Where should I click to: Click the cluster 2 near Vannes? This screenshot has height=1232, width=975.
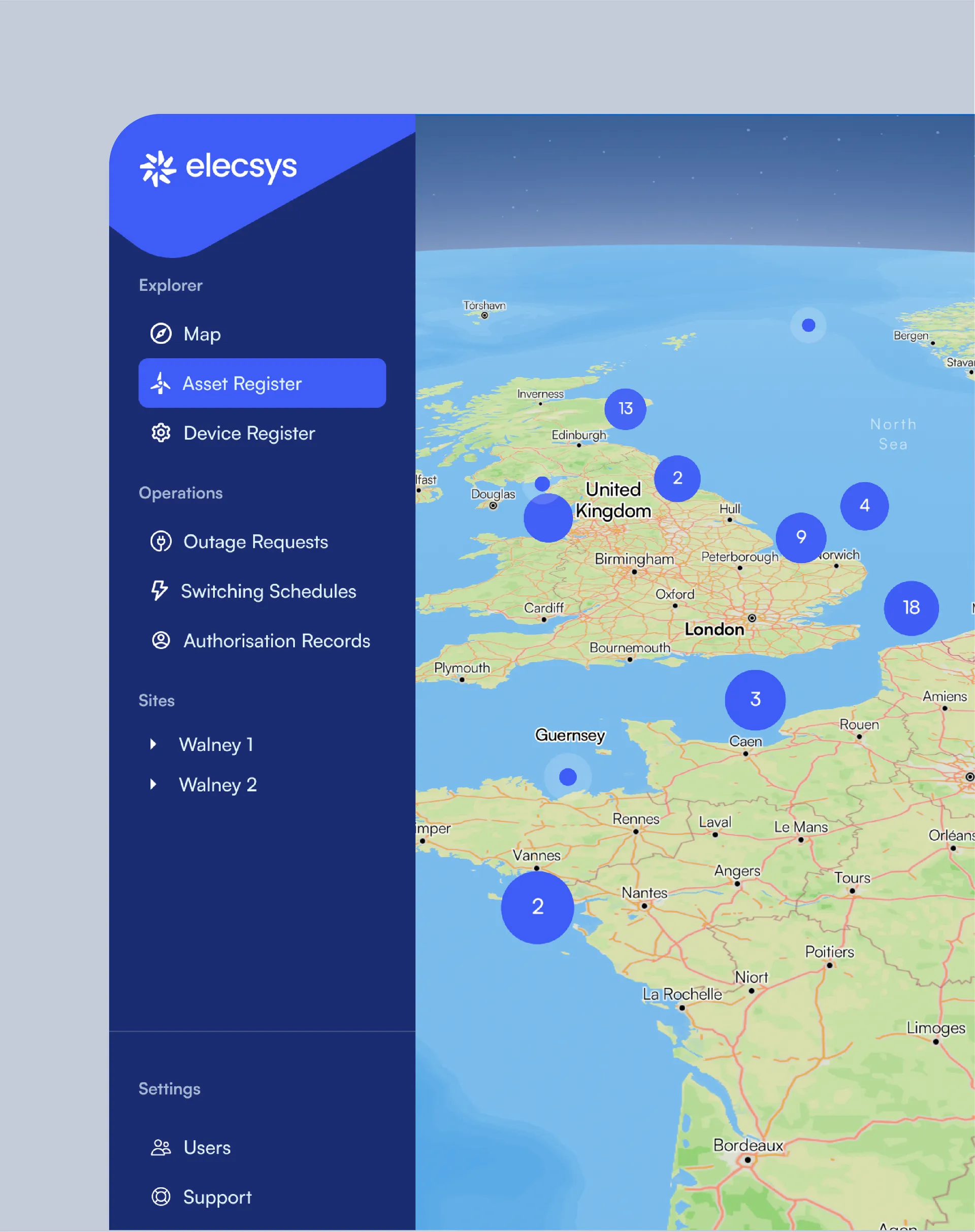(x=537, y=906)
